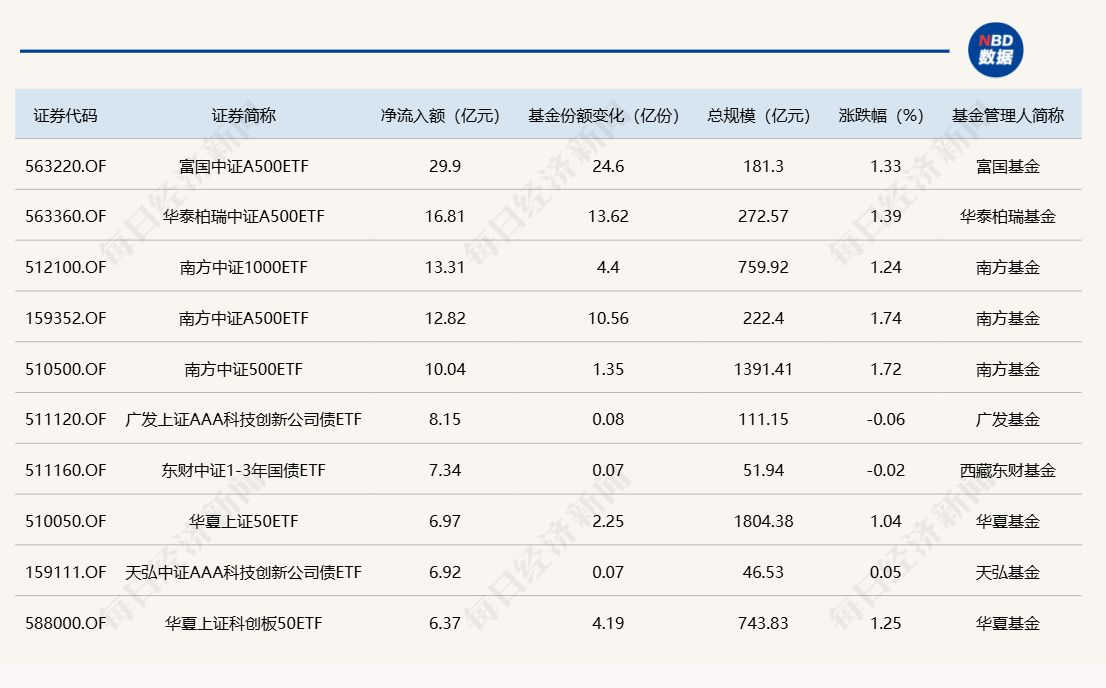The height and width of the screenshot is (688, 1106).
Task: Click share change value 2.25
Action: (608, 521)
